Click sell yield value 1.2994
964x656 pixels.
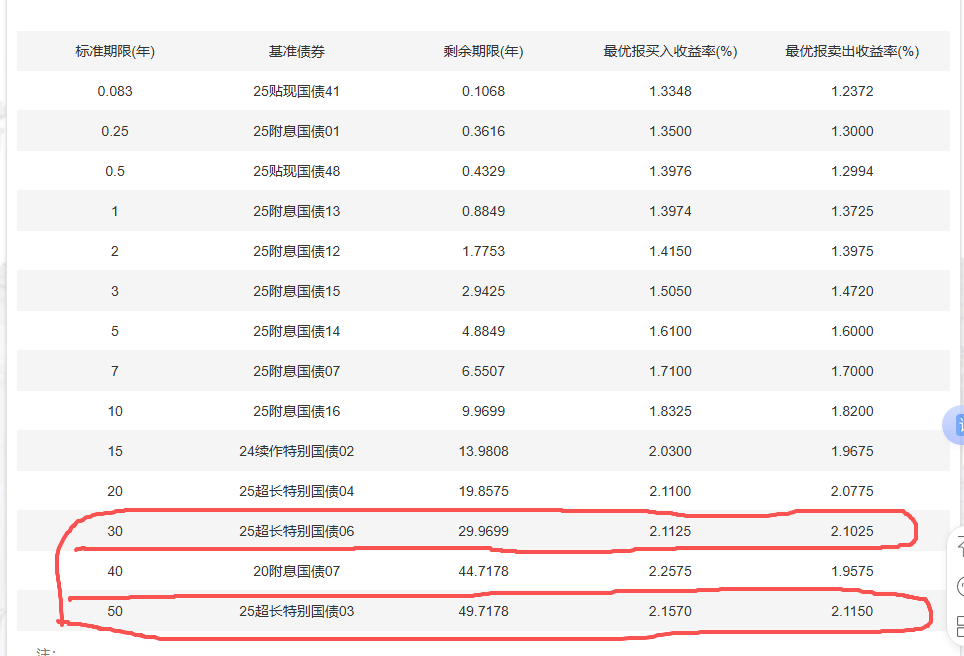[852, 172]
